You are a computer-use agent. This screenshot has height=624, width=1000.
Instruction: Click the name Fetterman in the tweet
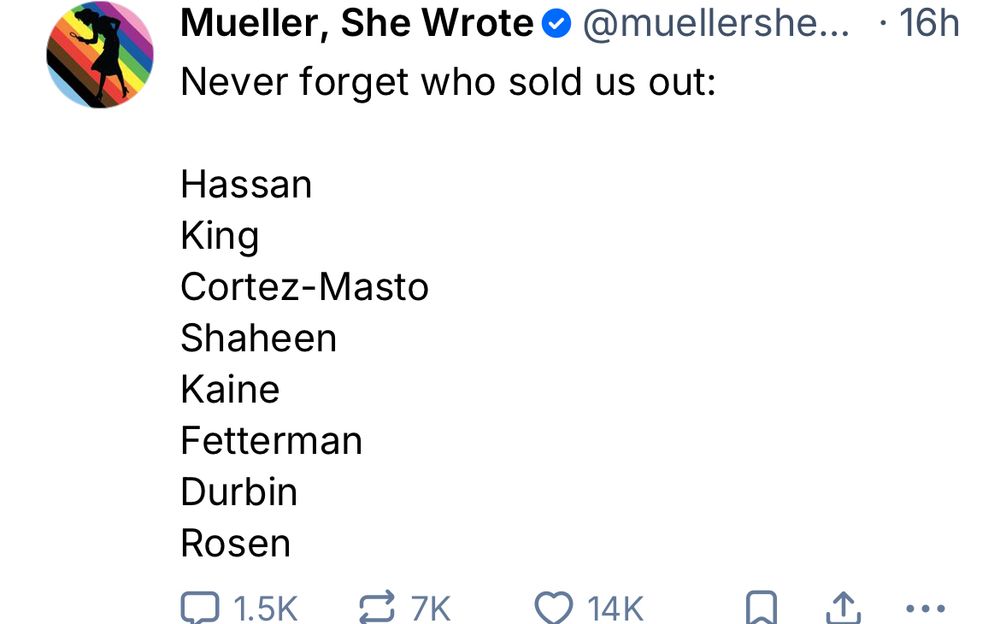click(271, 441)
